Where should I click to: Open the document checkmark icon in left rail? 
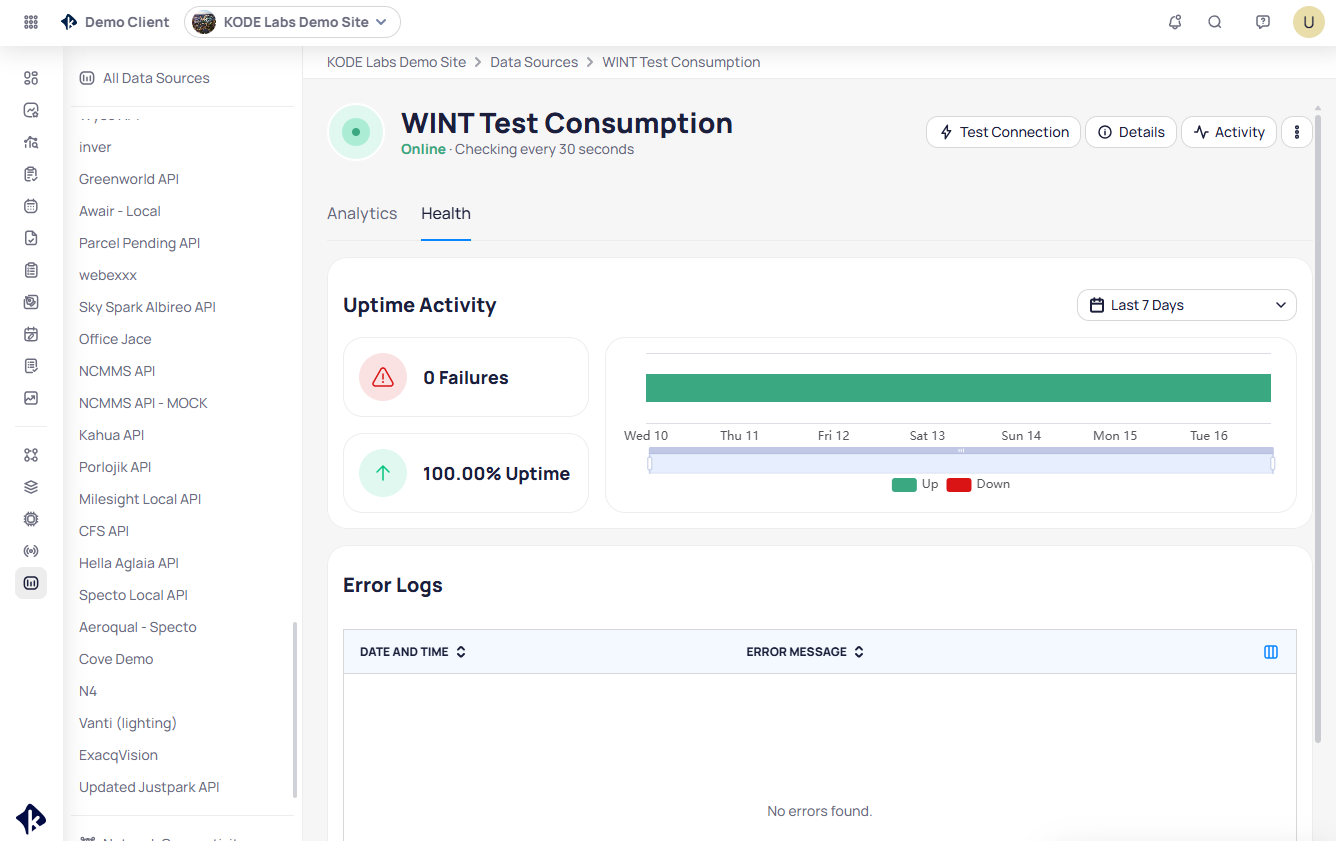31,238
